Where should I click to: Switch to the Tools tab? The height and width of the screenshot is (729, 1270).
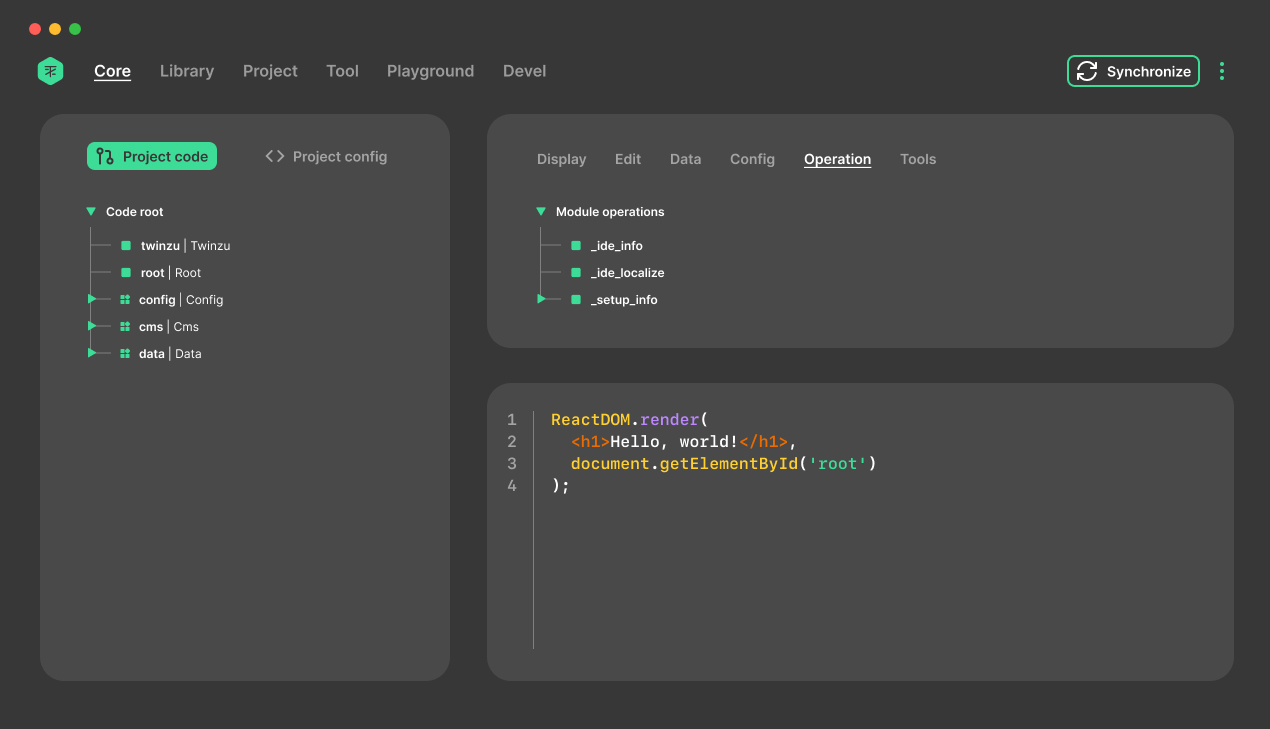click(x=918, y=159)
